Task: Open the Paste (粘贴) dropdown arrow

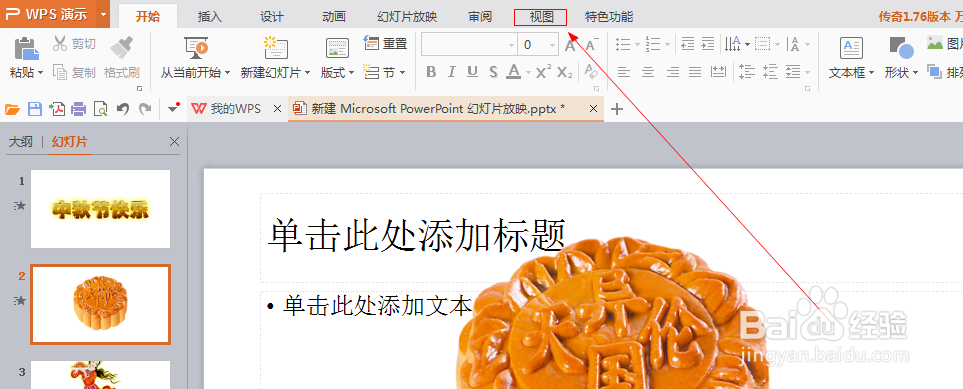Action: 41,73
